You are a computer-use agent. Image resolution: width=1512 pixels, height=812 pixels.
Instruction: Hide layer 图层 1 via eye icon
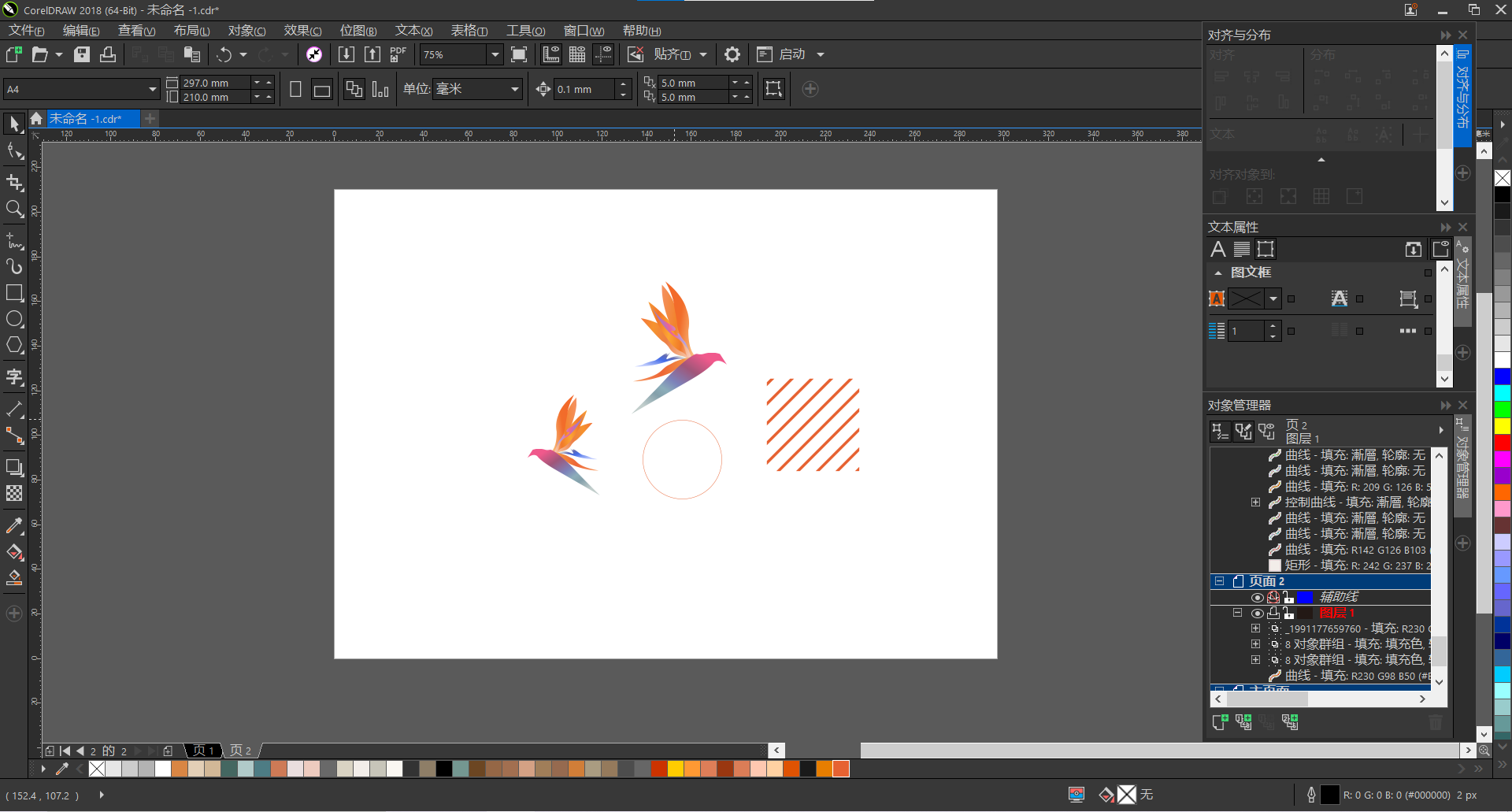point(1257,614)
